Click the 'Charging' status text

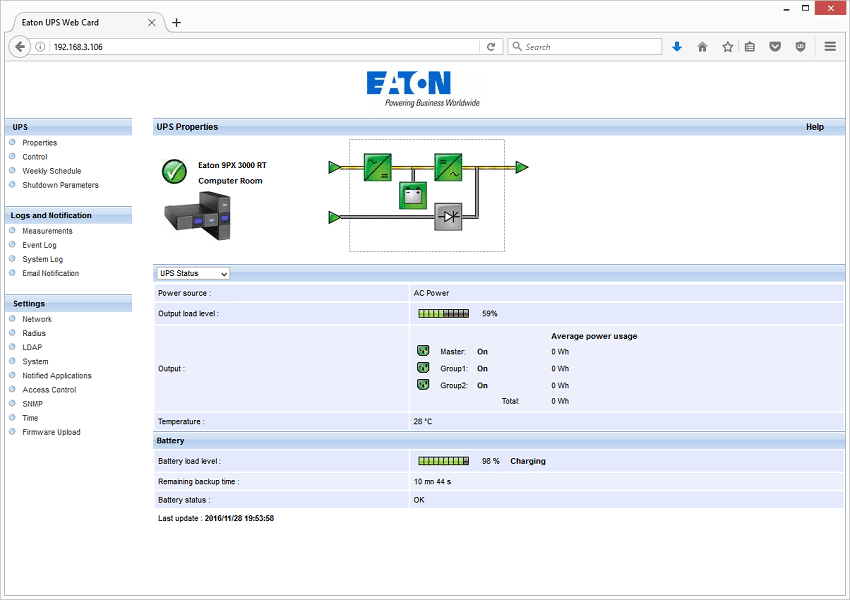coord(527,461)
